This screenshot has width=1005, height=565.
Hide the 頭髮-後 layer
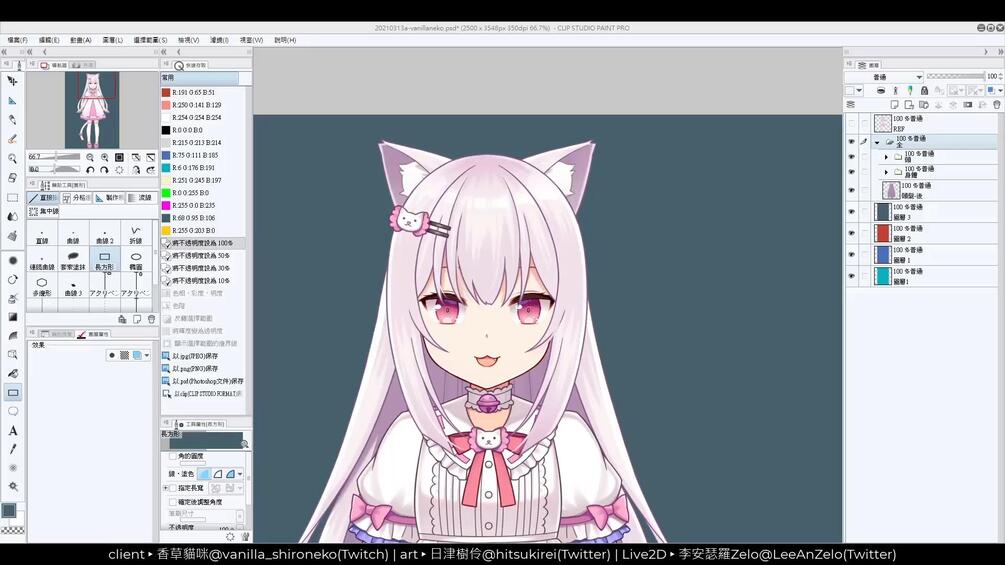[x=851, y=190]
